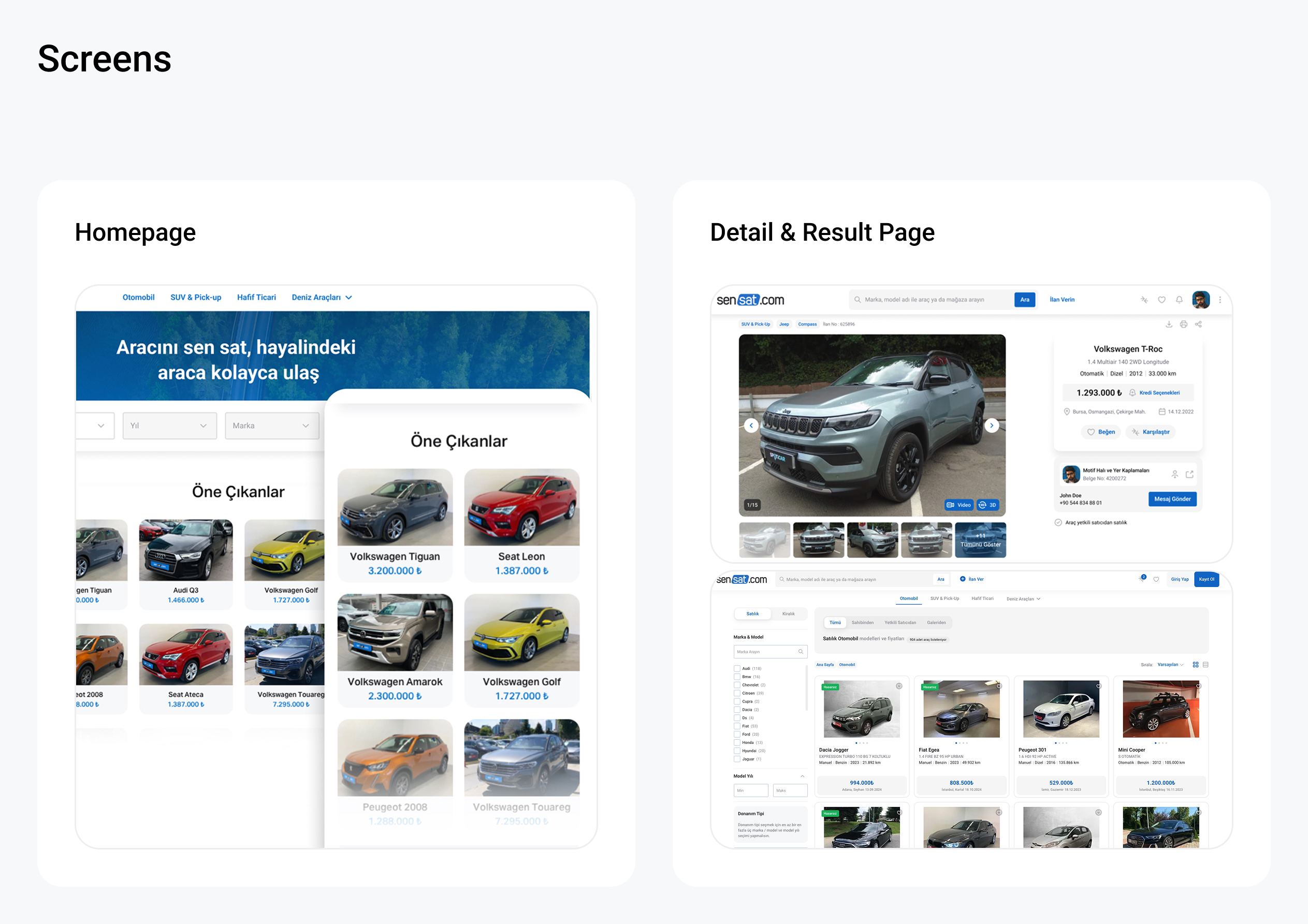Click the Beğen button

coord(1101,432)
